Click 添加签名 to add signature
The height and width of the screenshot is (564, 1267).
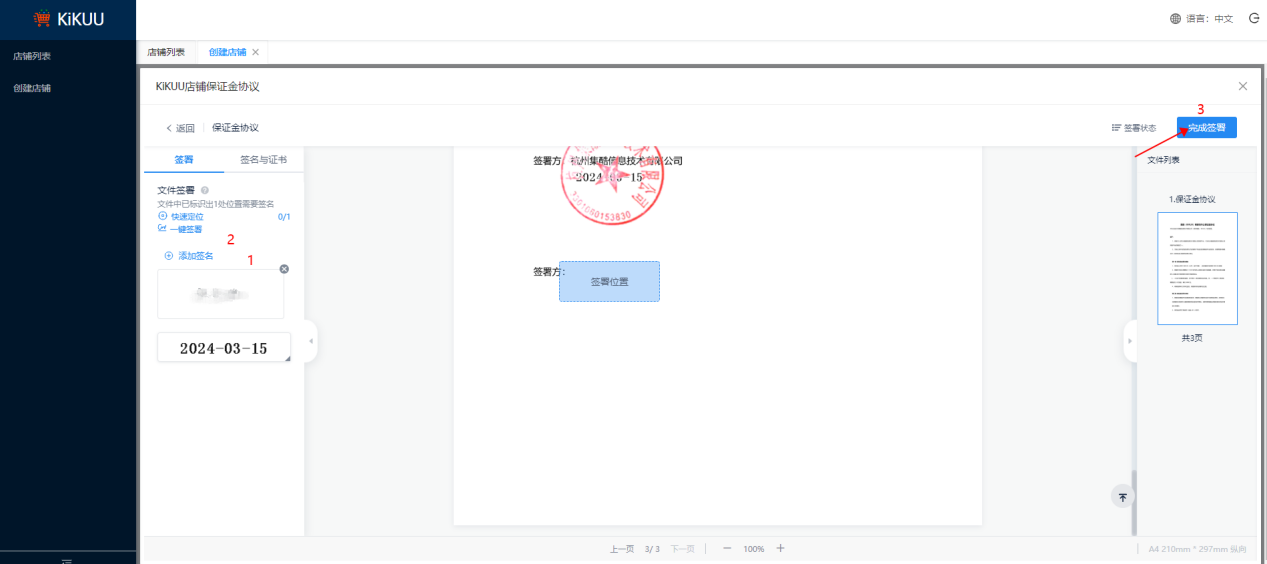click(x=189, y=256)
